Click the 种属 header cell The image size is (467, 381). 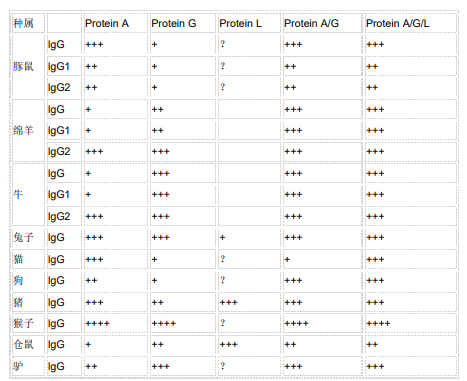click(x=28, y=23)
